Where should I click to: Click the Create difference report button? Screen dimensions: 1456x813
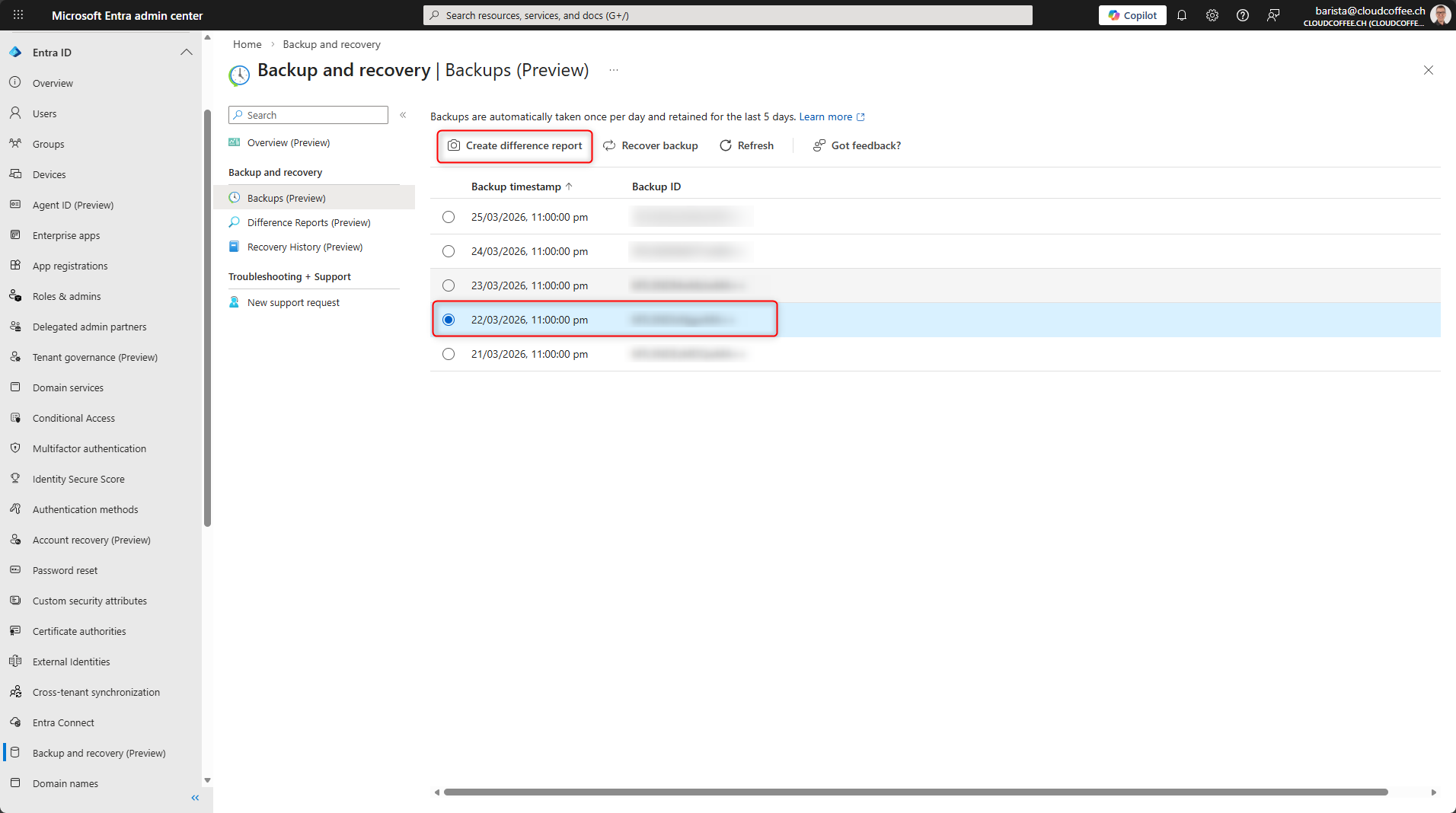pyautogui.click(x=515, y=145)
